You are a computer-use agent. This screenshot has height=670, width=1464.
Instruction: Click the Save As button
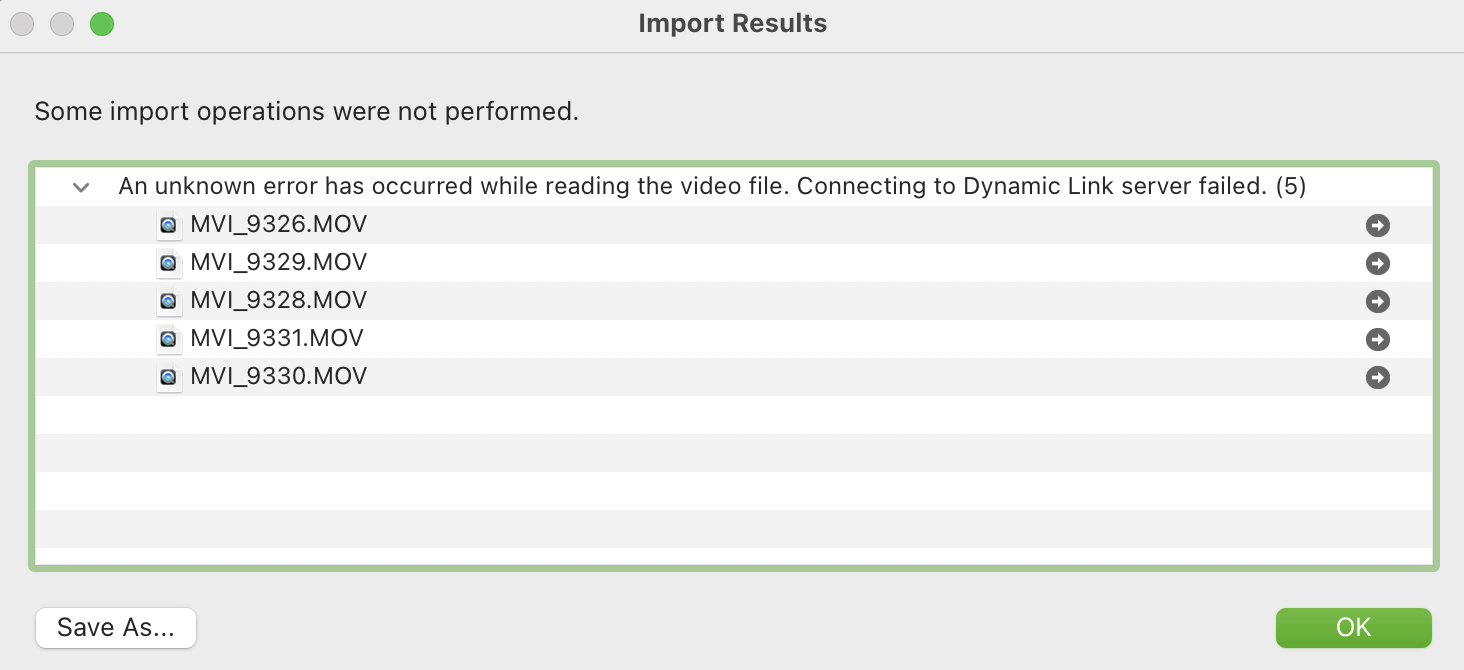tap(115, 627)
